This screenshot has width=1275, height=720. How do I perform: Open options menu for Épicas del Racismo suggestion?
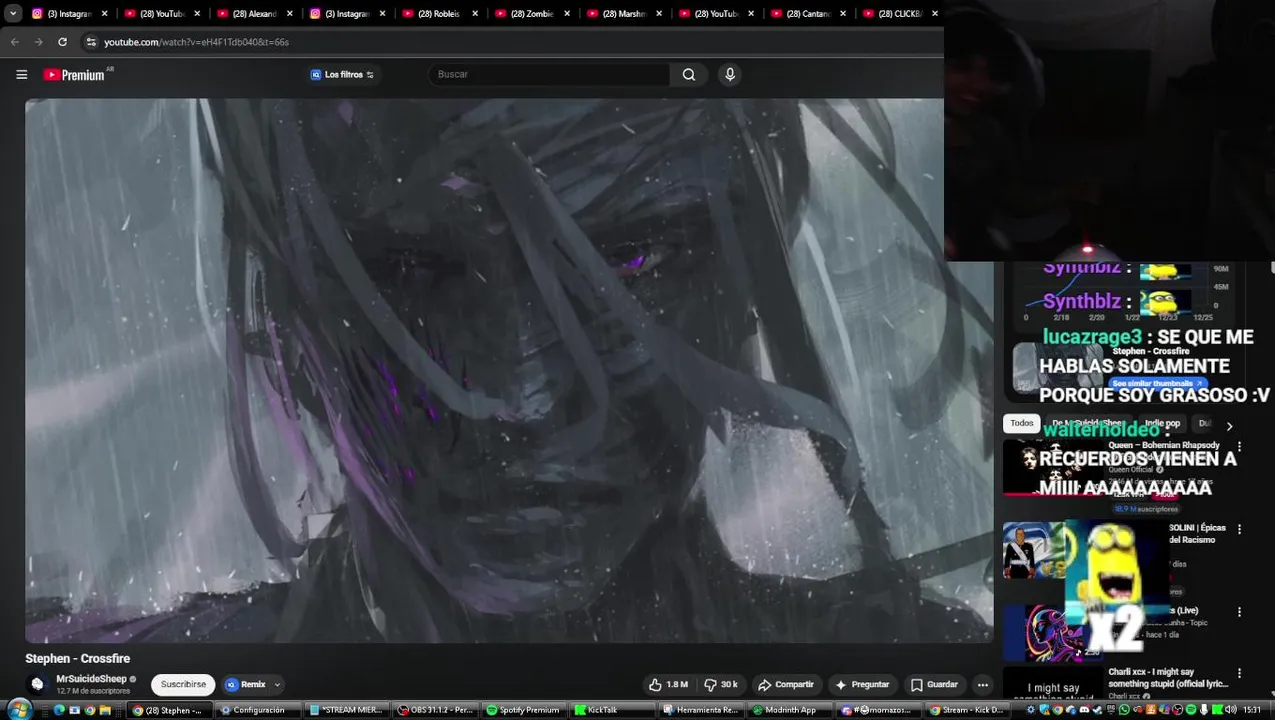tap(1239, 529)
